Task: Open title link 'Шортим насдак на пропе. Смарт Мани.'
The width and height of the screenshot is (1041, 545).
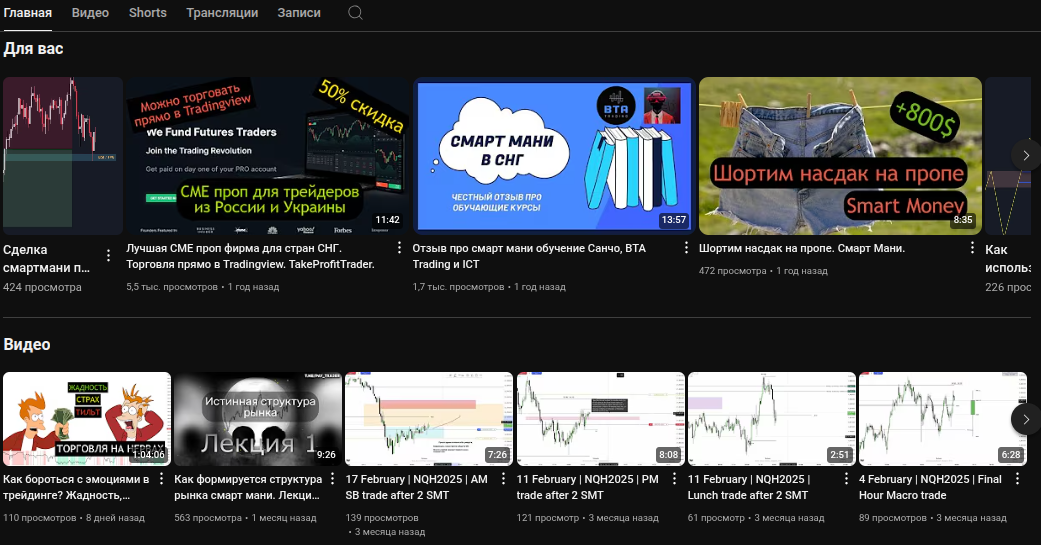Action: pos(802,249)
